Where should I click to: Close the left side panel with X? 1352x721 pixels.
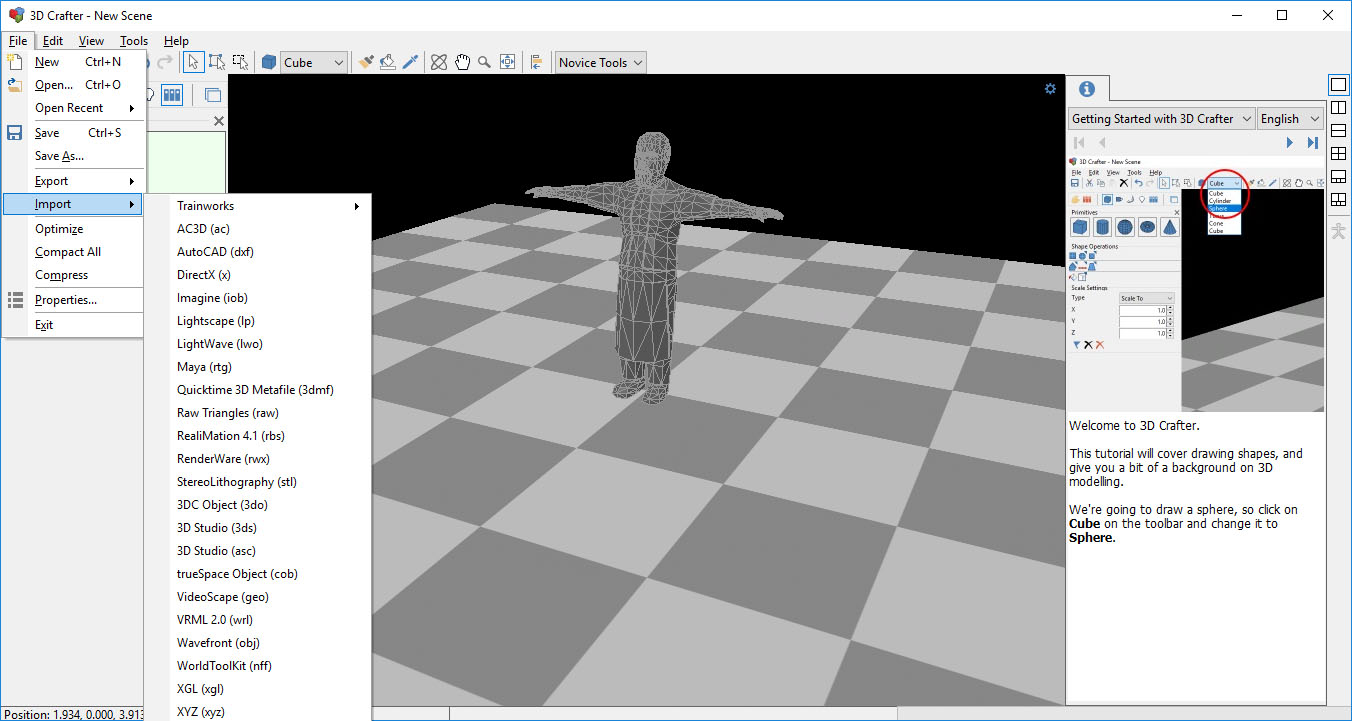[x=219, y=121]
